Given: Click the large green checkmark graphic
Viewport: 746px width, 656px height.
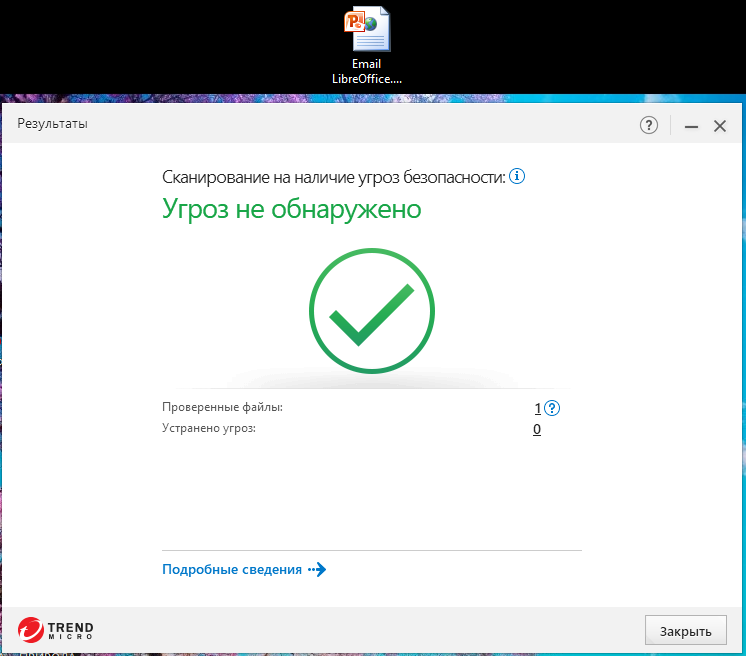Looking at the screenshot, I should pyautogui.click(x=372, y=311).
